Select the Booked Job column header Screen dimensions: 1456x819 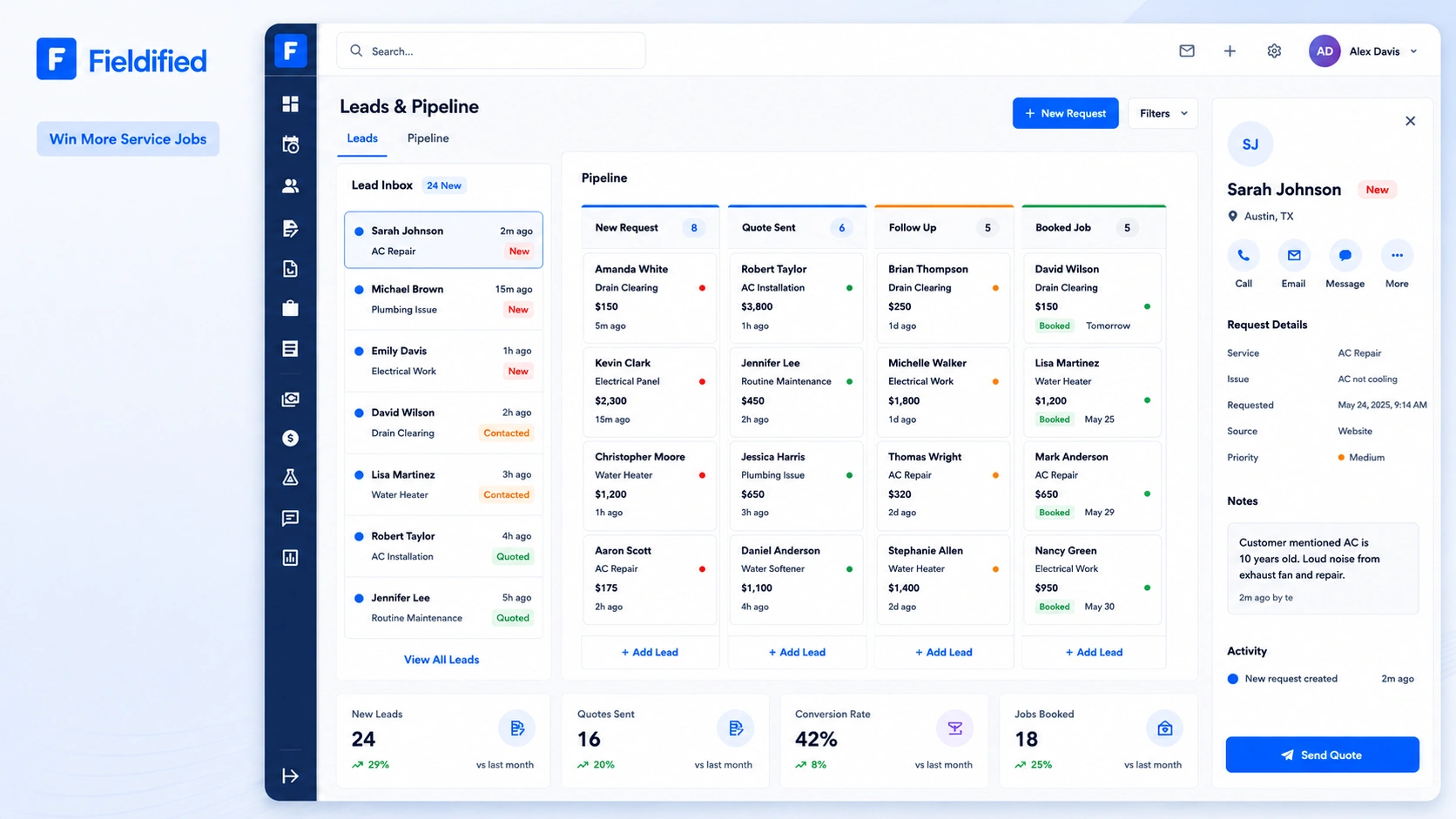[x=1094, y=228]
